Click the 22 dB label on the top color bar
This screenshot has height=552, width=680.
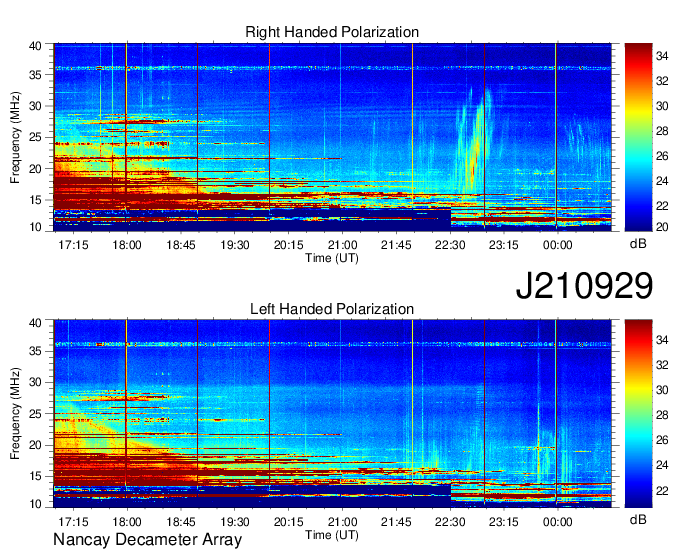point(662,206)
